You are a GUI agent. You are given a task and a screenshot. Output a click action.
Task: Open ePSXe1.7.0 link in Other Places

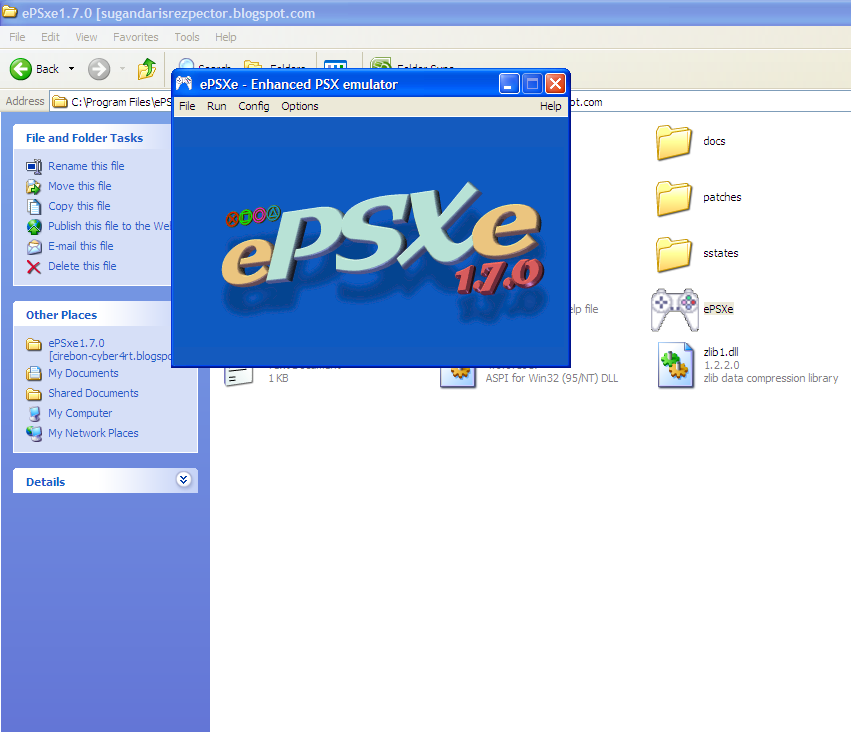tap(110, 349)
